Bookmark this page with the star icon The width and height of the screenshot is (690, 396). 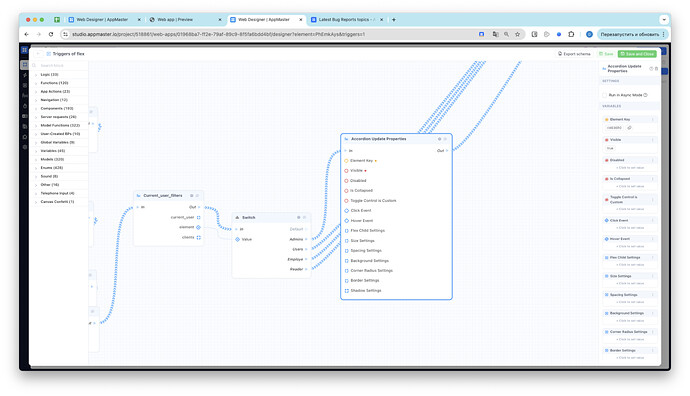coord(518,34)
